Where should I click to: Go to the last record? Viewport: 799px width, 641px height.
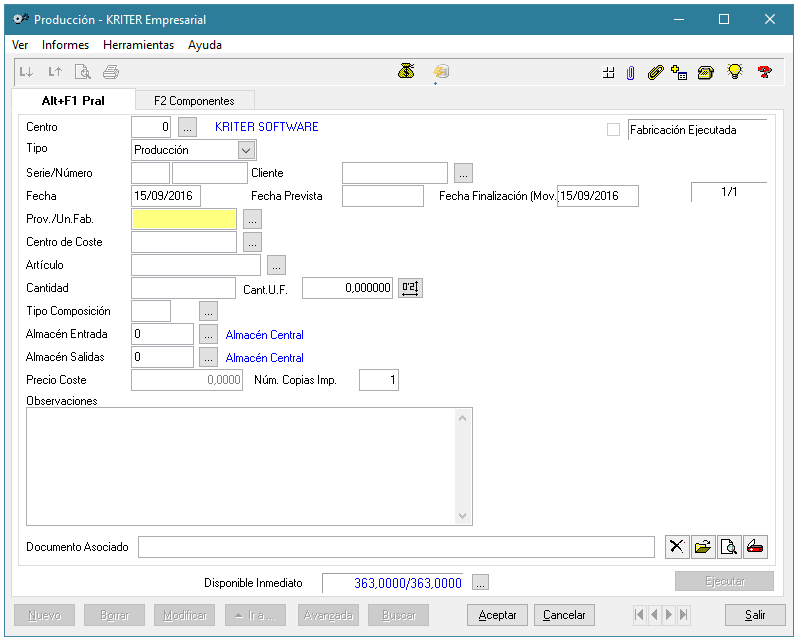coord(684,615)
